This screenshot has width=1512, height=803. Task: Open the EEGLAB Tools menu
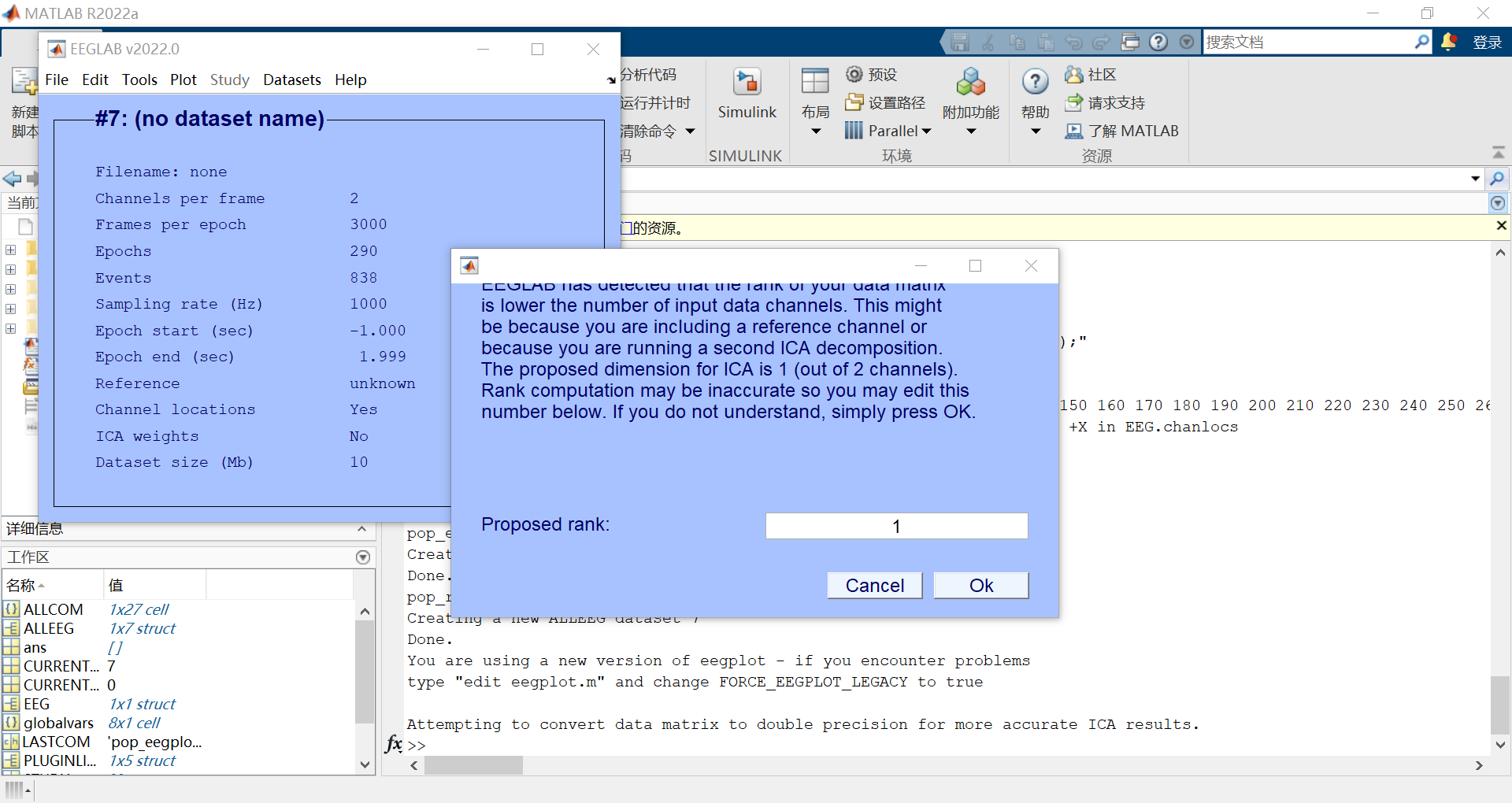(139, 80)
